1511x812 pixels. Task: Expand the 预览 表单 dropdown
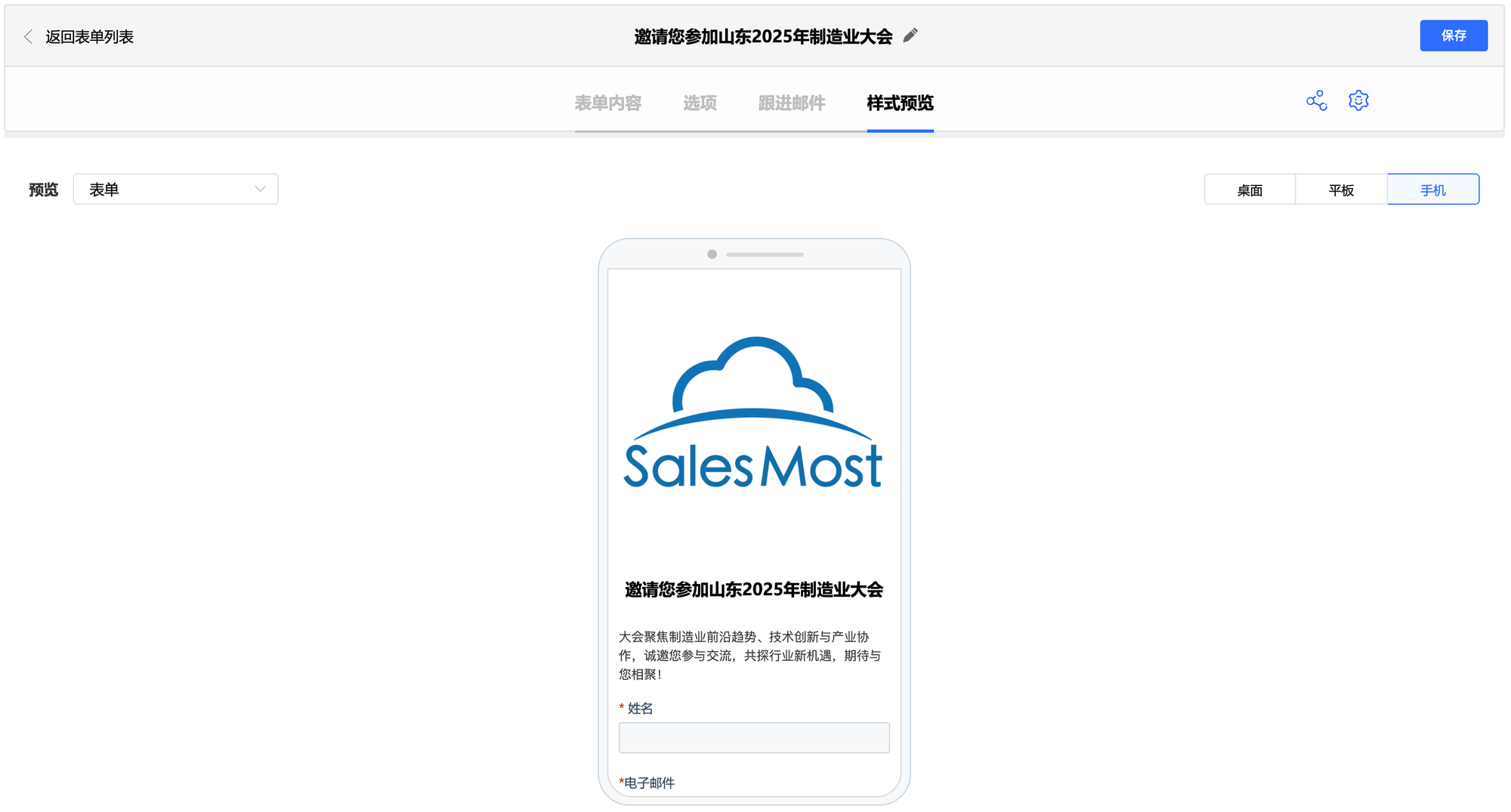click(x=176, y=189)
